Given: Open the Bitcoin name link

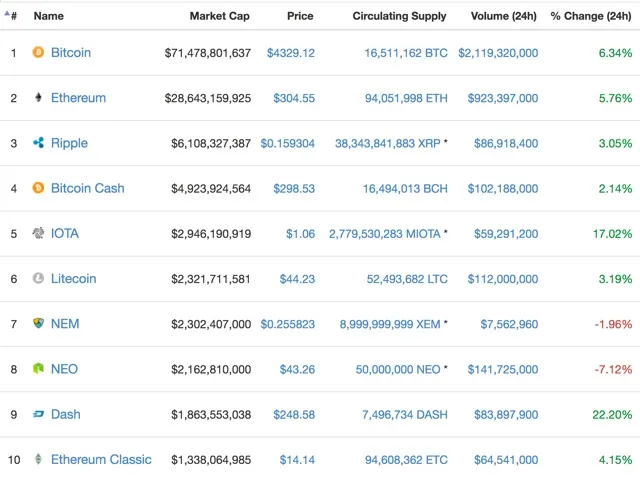Looking at the screenshot, I should pos(71,53).
